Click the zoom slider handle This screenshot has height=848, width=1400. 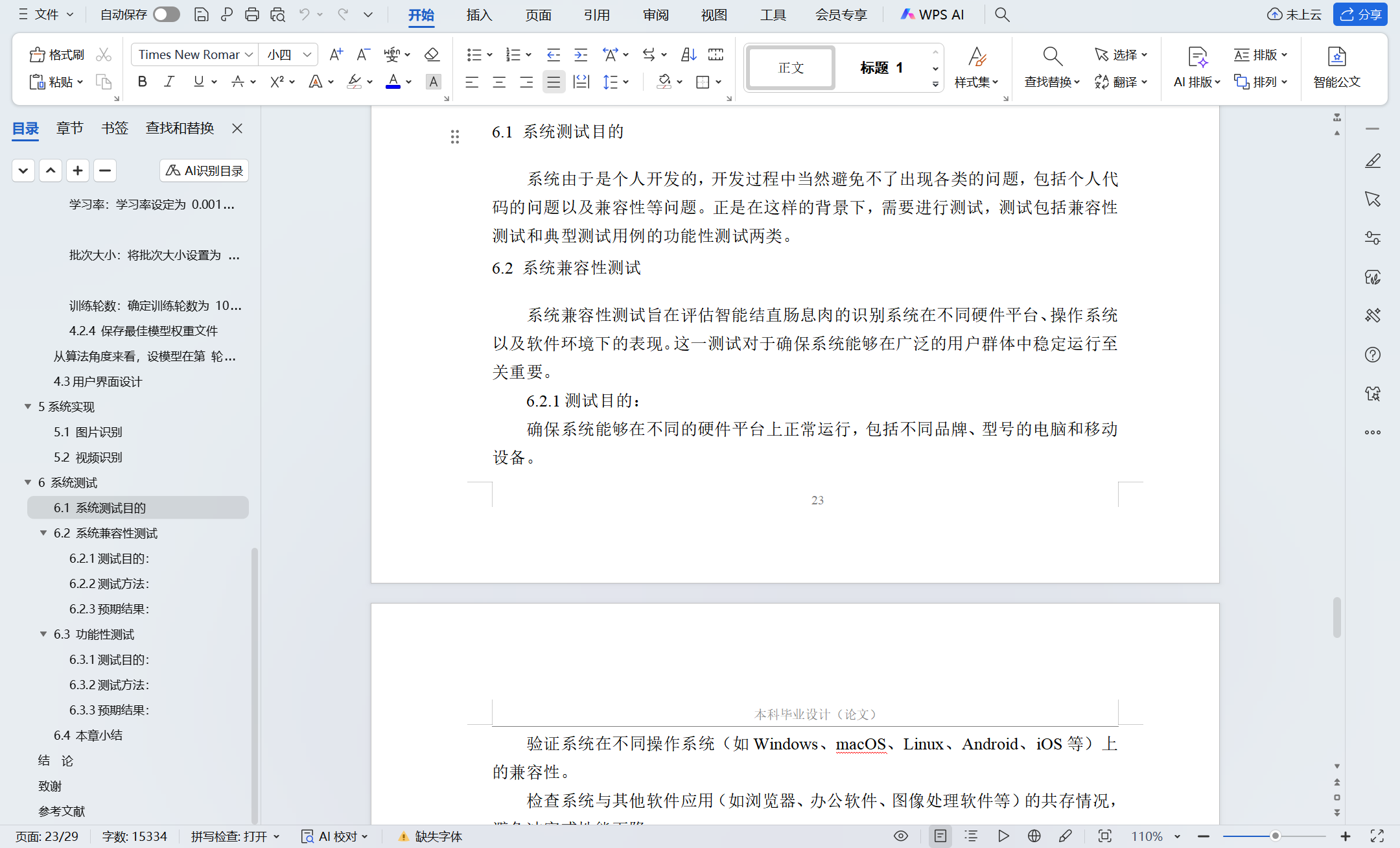tap(1275, 836)
